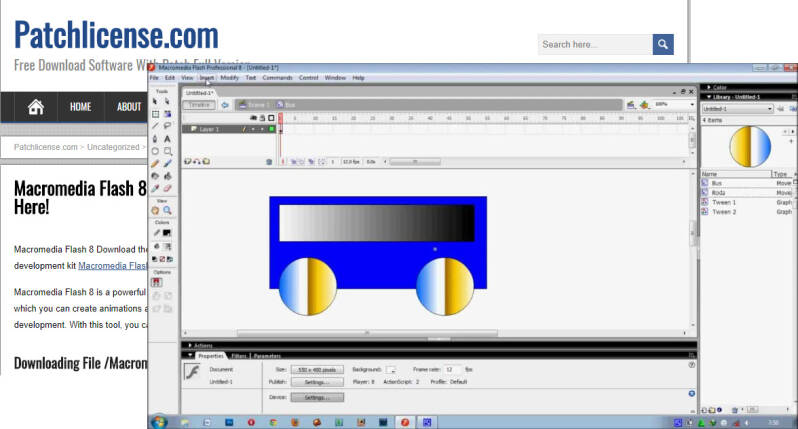Click the website's blue search button

(x=663, y=44)
